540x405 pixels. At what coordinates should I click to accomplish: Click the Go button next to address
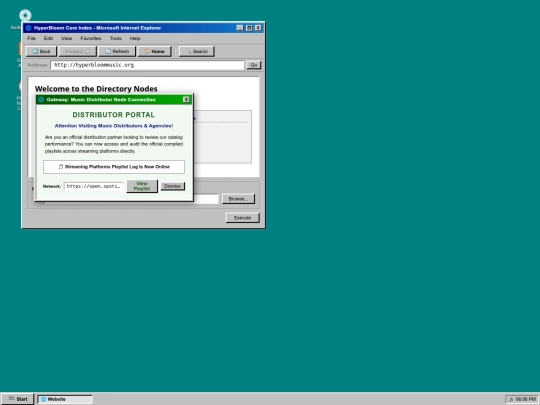[x=254, y=65]
